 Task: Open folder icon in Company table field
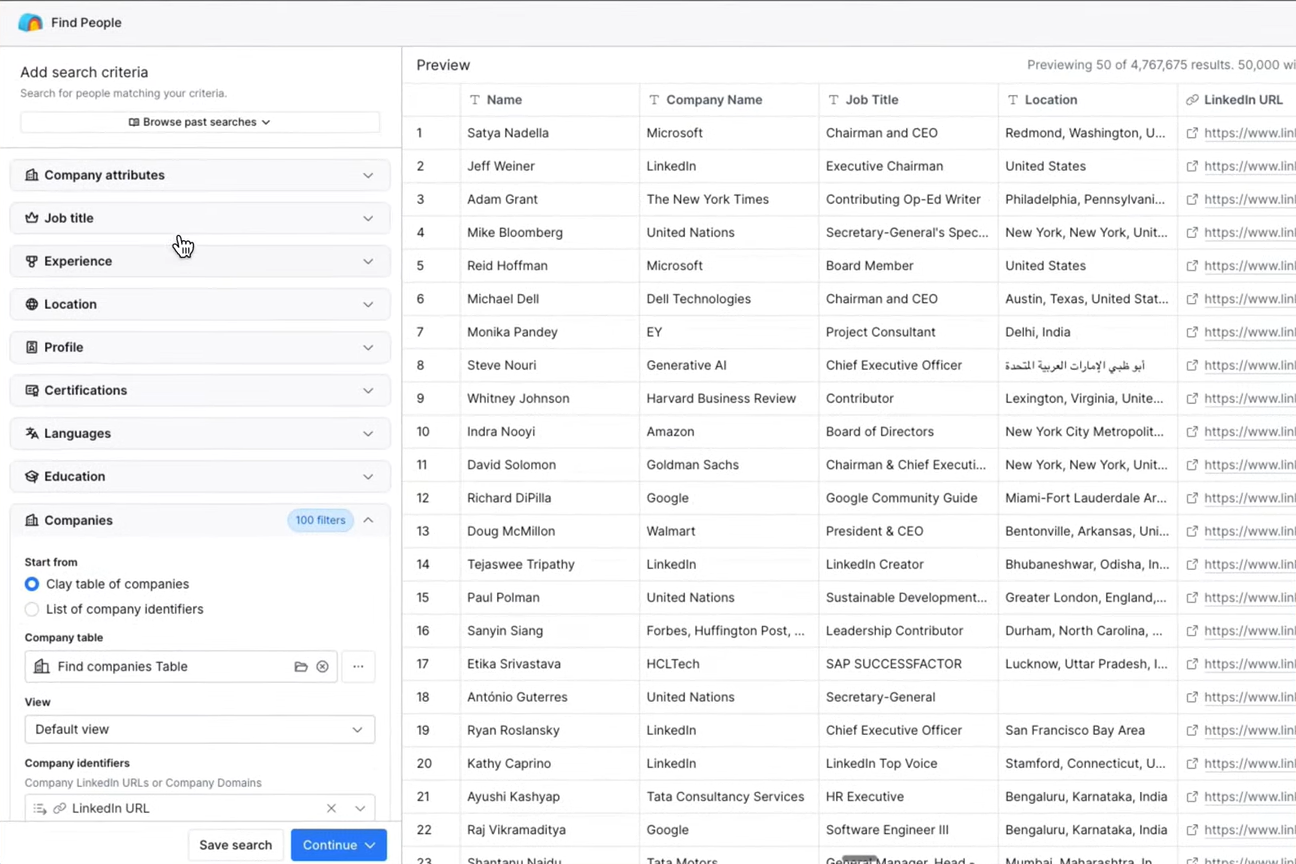pyautogui.click(x=301, y=666)
